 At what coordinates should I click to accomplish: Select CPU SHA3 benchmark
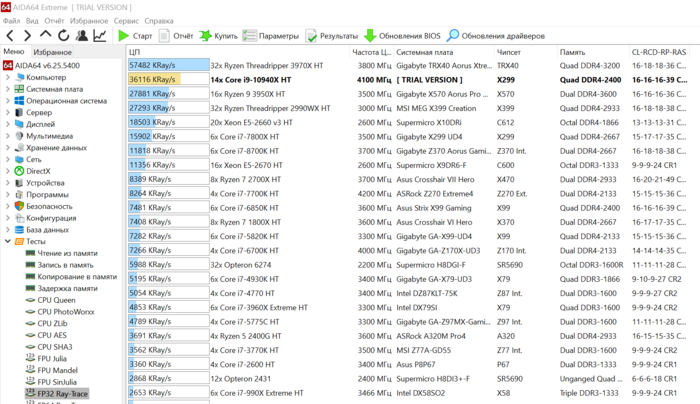49,347
